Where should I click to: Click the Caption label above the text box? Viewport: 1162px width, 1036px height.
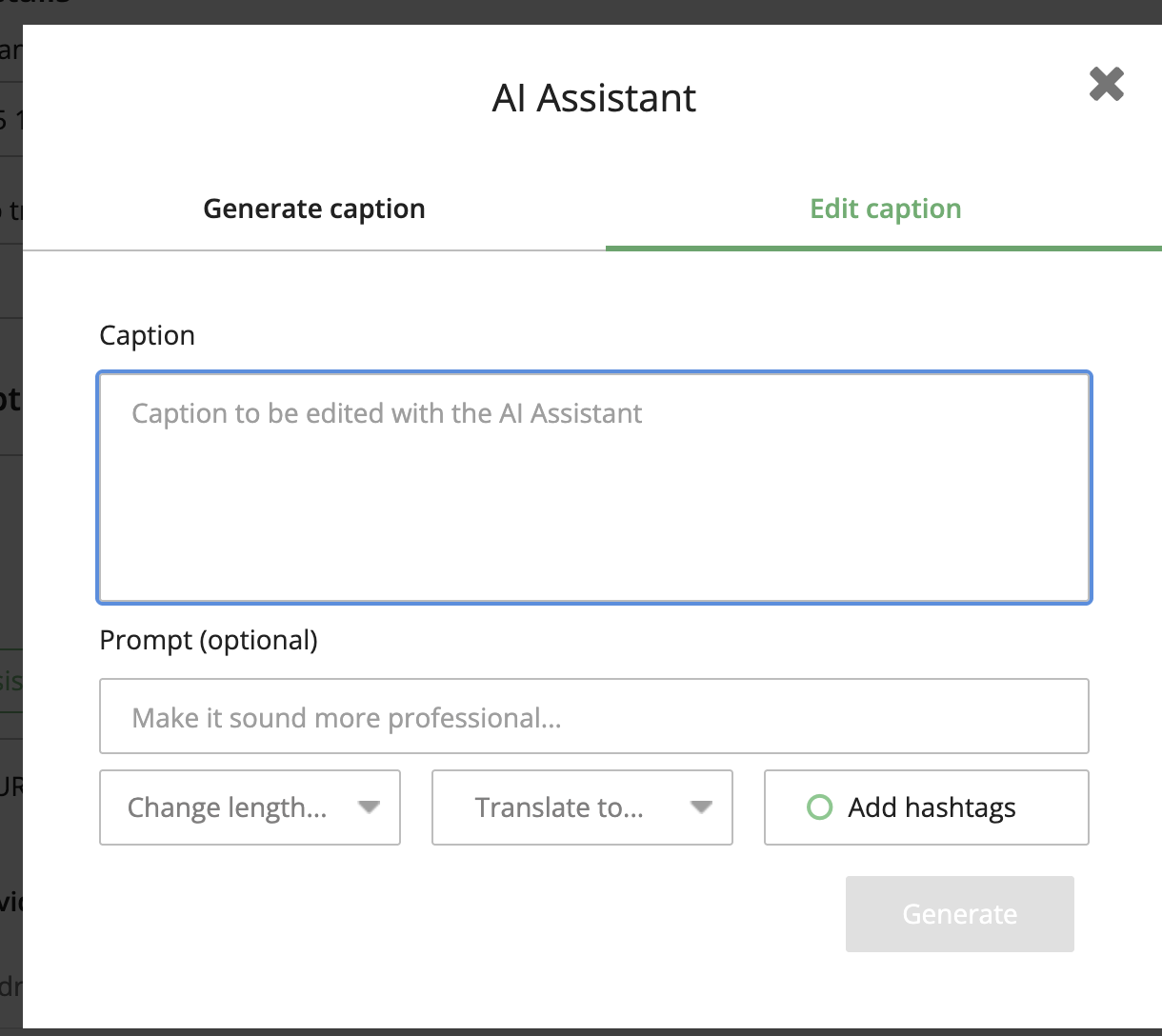[147, 335]
